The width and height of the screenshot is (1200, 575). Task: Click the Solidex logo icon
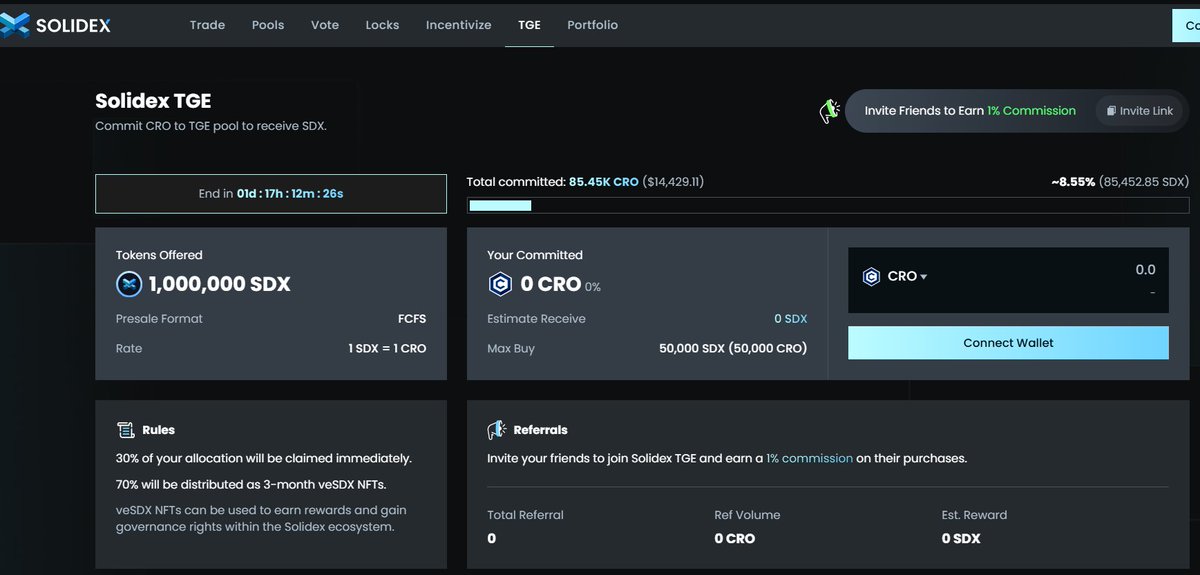pyautogui.click(x=14, y=24)
